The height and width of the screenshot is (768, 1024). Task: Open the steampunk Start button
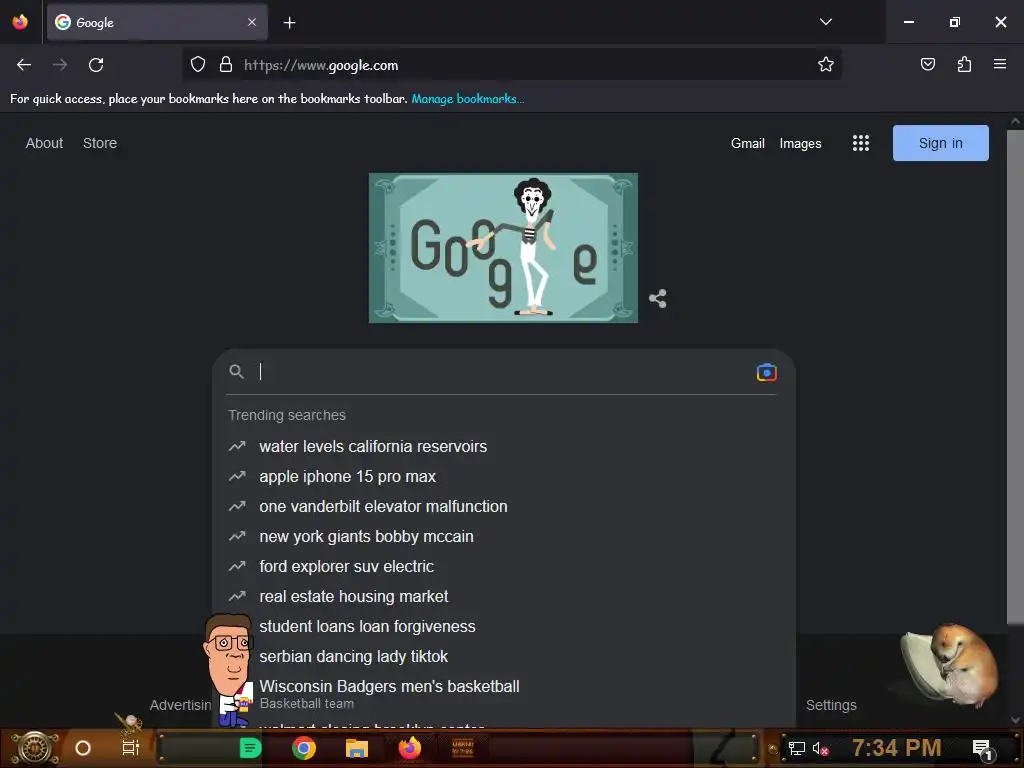pyautogui.click(x=35, y=748)
